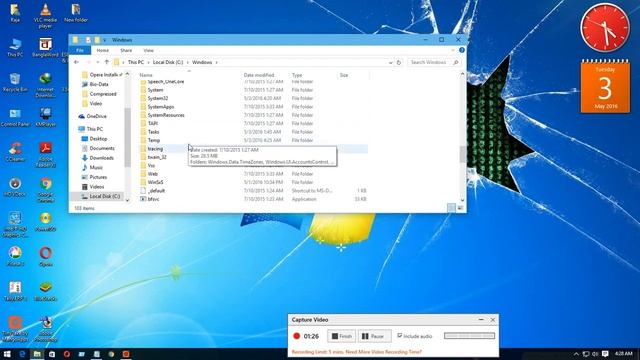This screenshot has width=640, height=360.
Task: Select OneDrive in navigation pane
Action: [x=97, y=116]
